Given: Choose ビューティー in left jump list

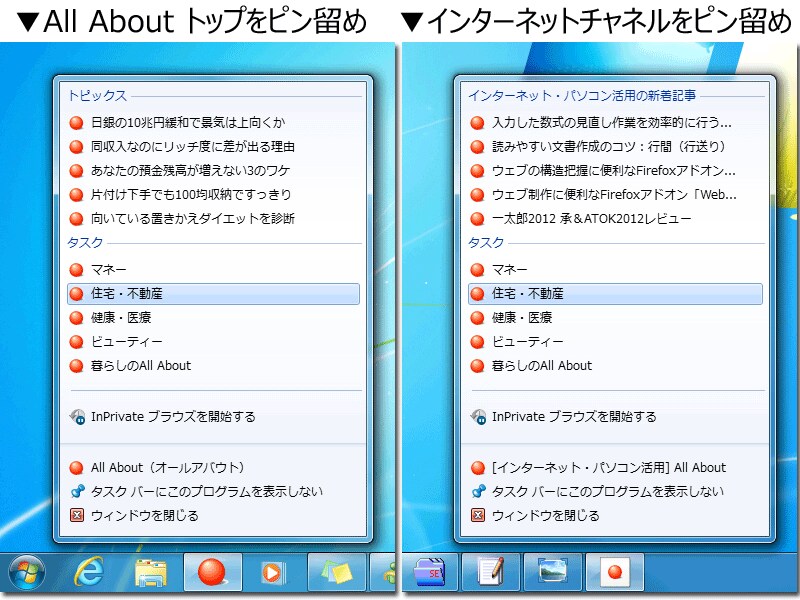Looking at the screenshot, I should (x=213, y=341).
